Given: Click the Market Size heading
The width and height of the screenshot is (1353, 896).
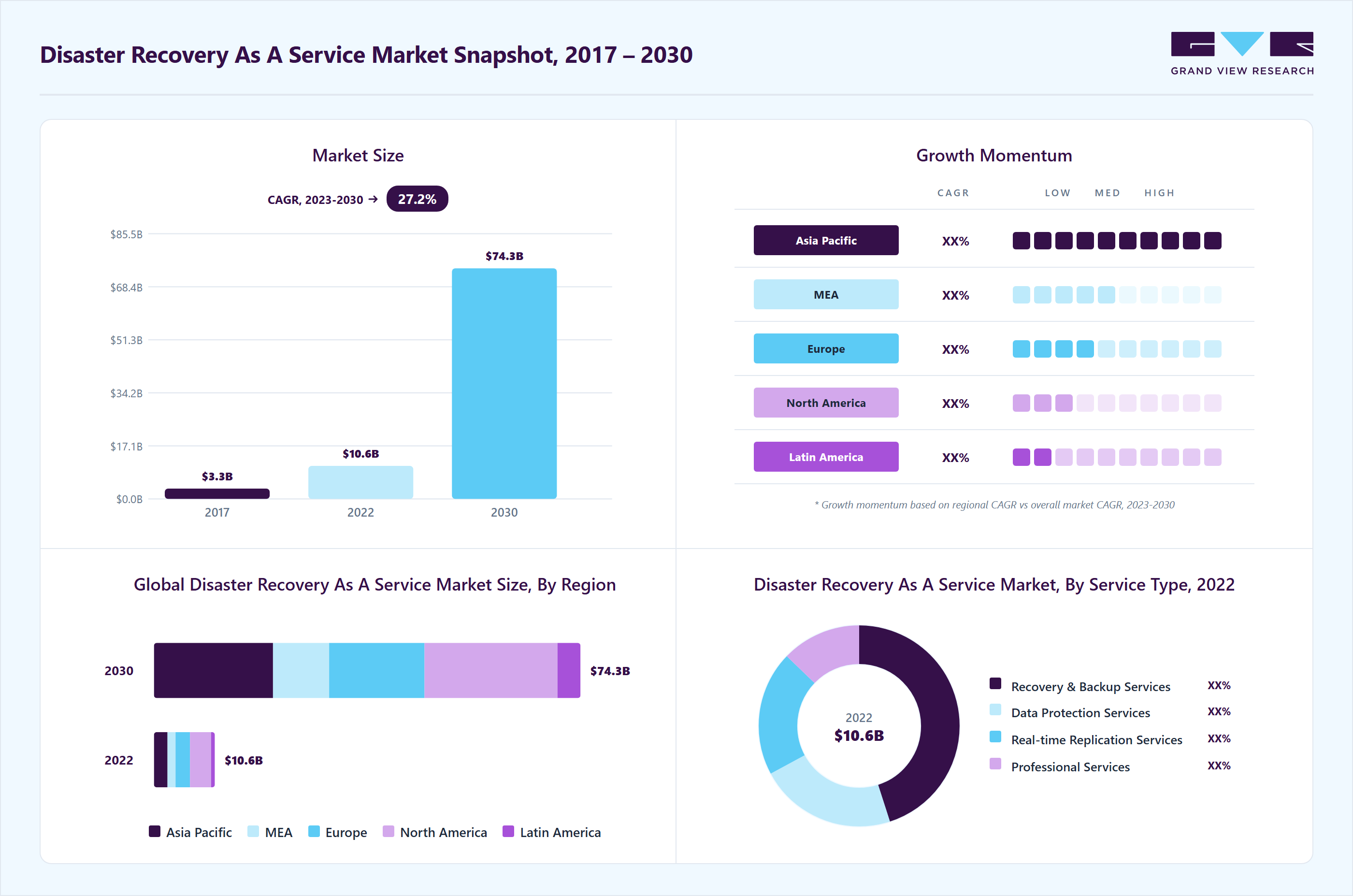Looking at the screenshot, I should pyautogui.click(x=358, y=156).
